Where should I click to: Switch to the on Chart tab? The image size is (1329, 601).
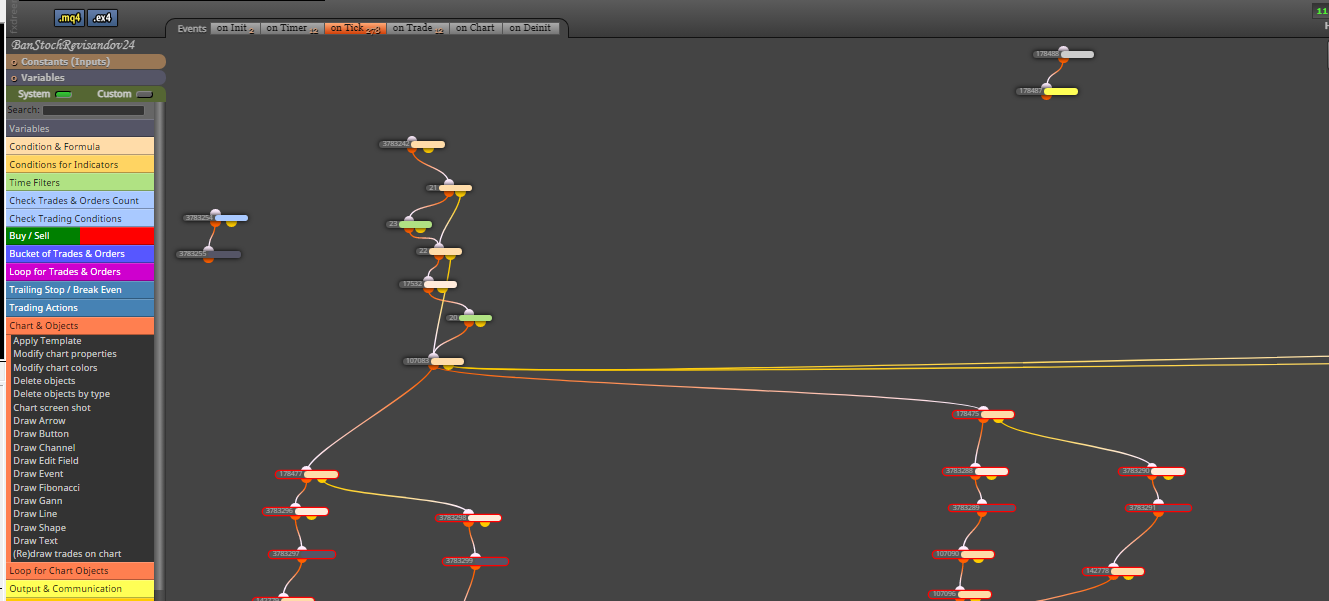[475, 28]
